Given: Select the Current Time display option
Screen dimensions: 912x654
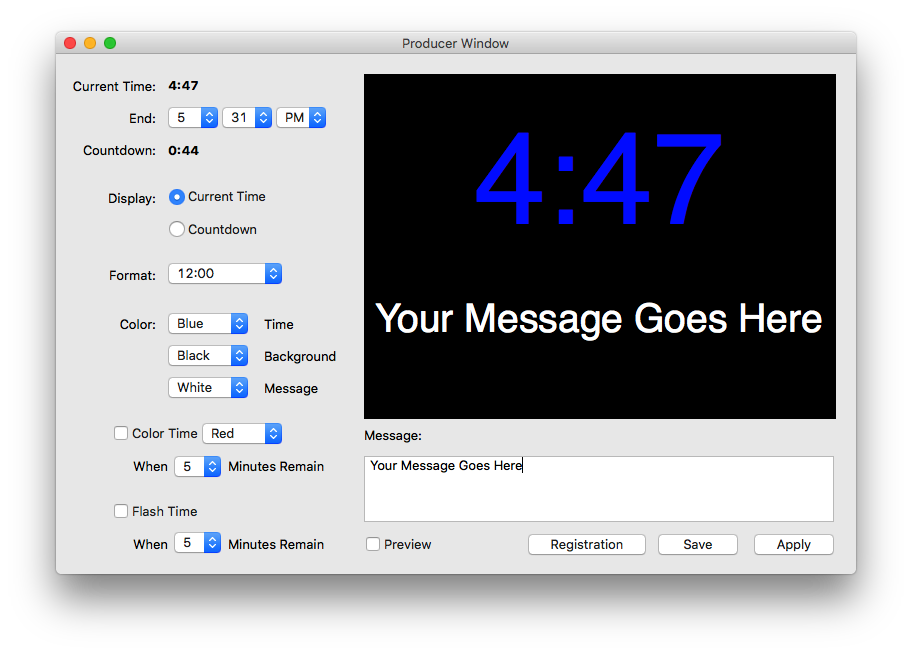Looking at the screenshot, I should tap(176, 197).
